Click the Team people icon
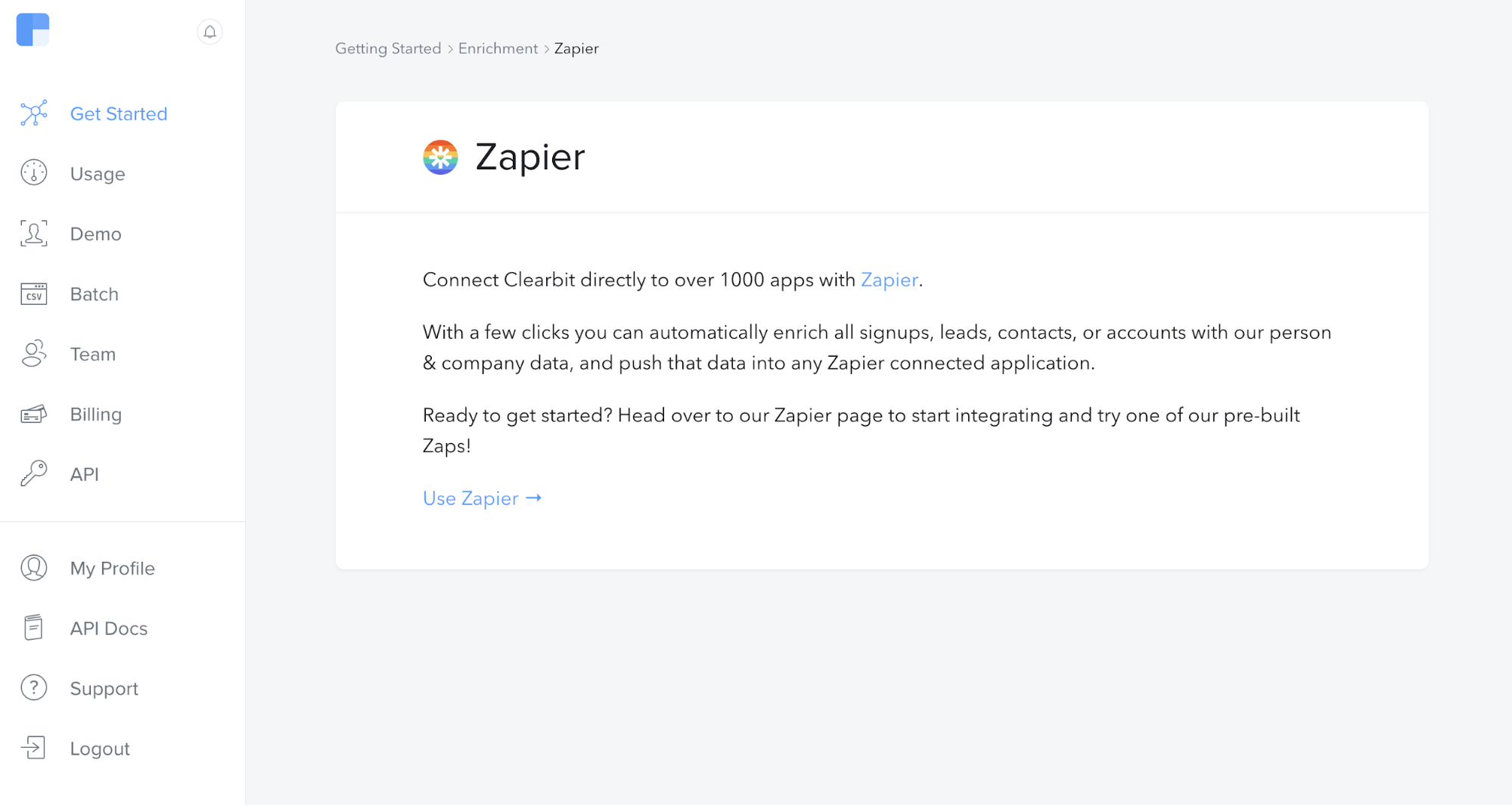Image resolution: width=1512 pixels, height=806 pixels. (x=34, y=354)
